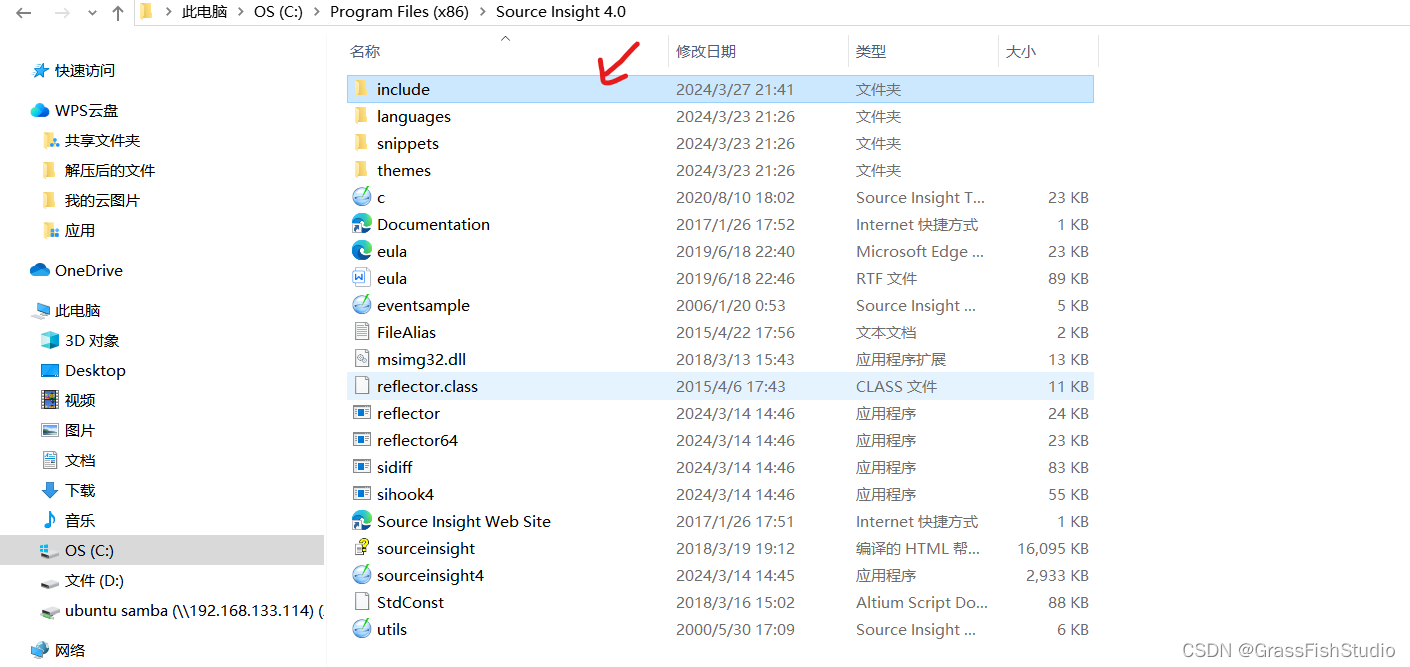The height and width of the screenshot is (667, 1410).
Task: Select the reflector.class file icon
Action: click(x=361, y=386)
